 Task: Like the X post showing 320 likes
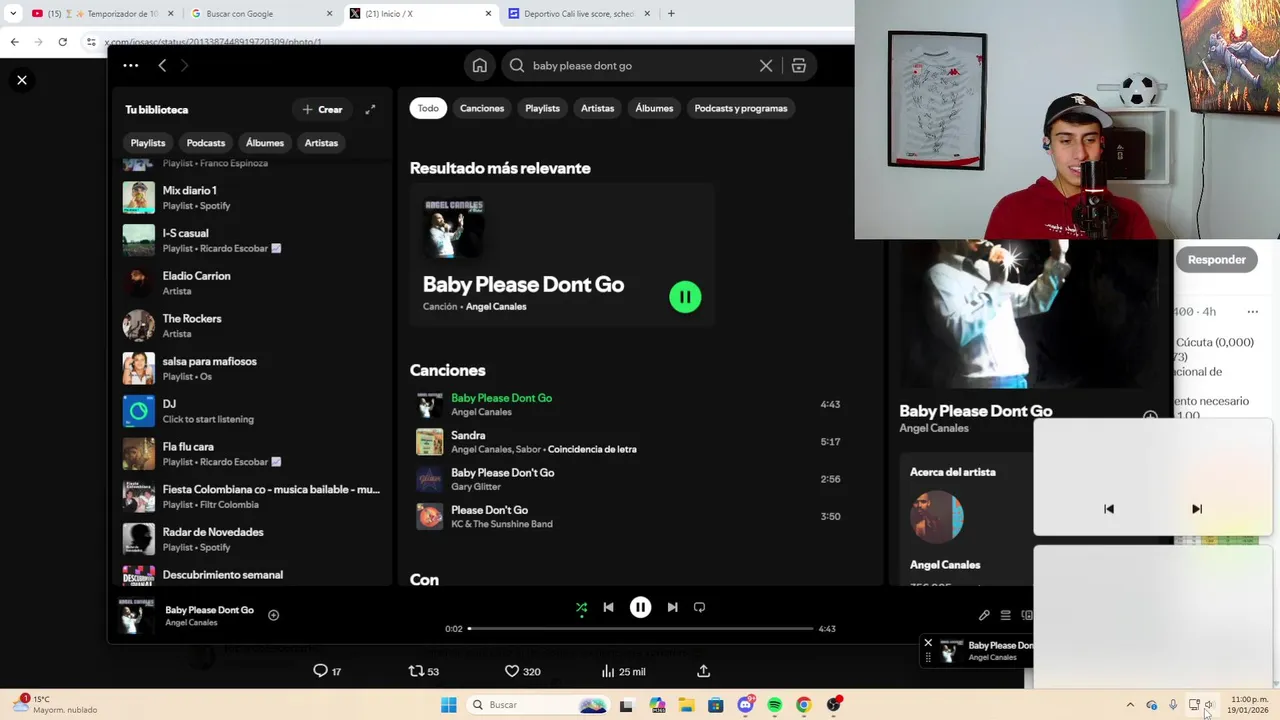tap(522, 671)
